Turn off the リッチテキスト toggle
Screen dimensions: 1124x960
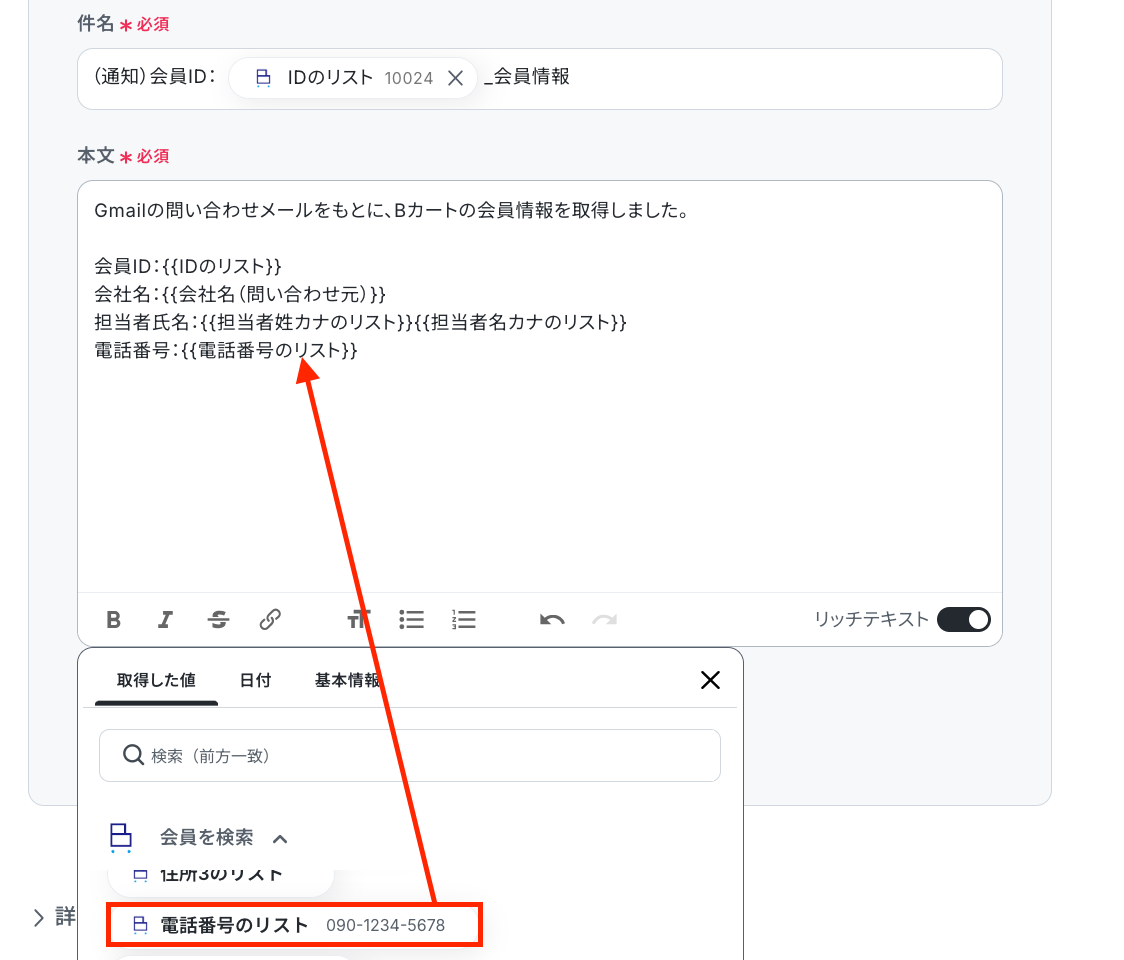pos(963,620)
